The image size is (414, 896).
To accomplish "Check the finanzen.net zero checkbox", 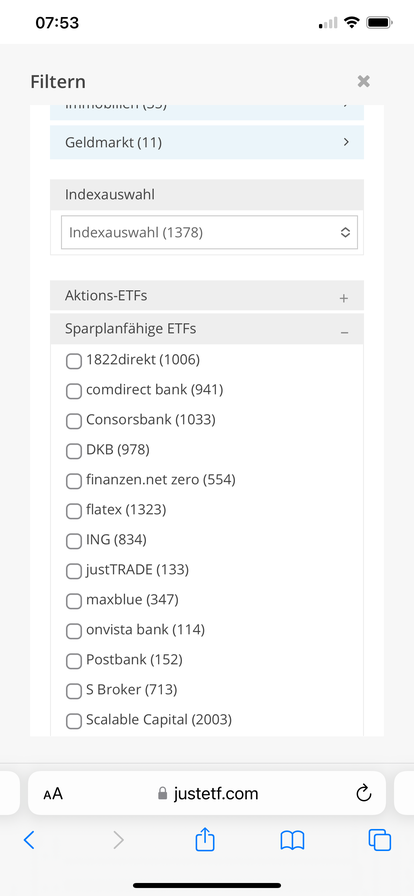I will [x=74, y=481].
